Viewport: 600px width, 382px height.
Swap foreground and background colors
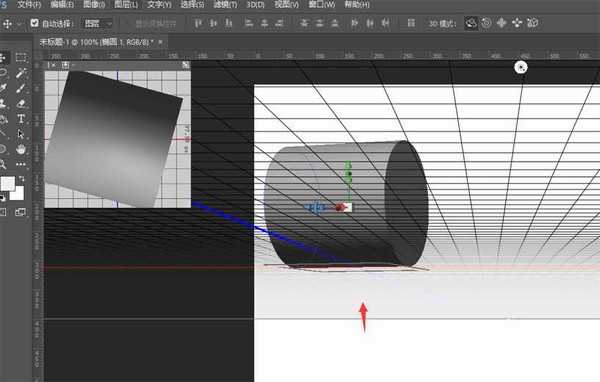pyautogui.click(x=22, y=179)
